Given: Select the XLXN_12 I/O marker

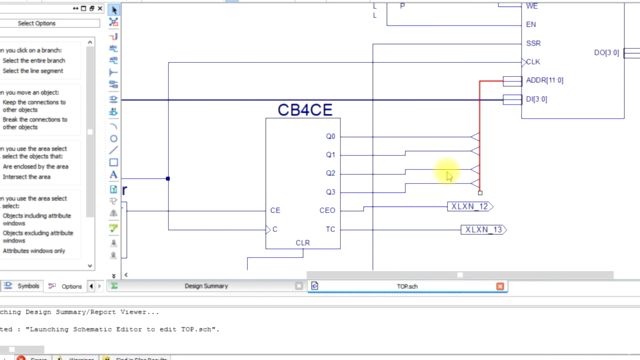Looking at the screenshot, I should tap(470, 207).
